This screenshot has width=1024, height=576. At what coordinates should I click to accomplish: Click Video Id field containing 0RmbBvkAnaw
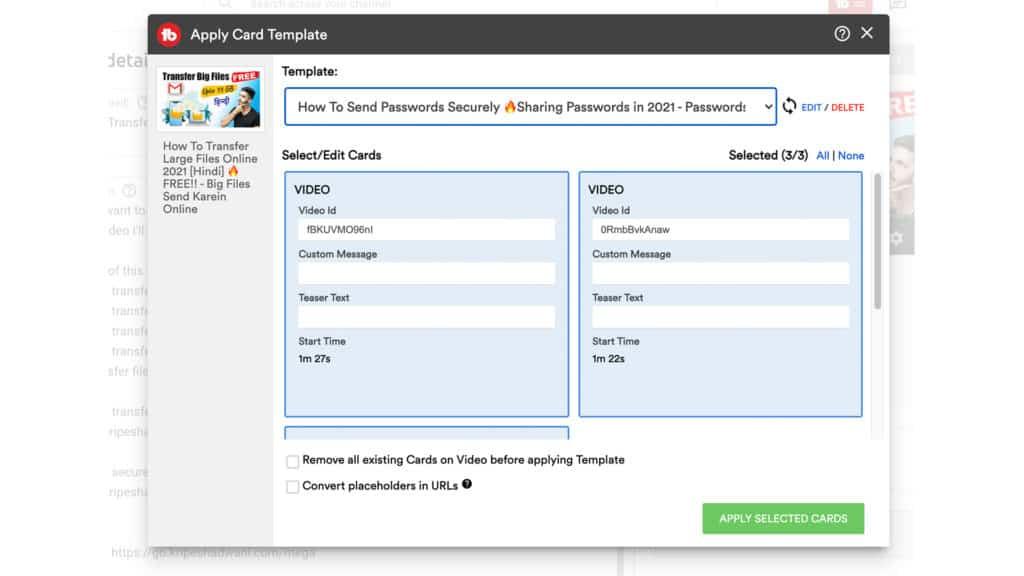pos(720,230)
